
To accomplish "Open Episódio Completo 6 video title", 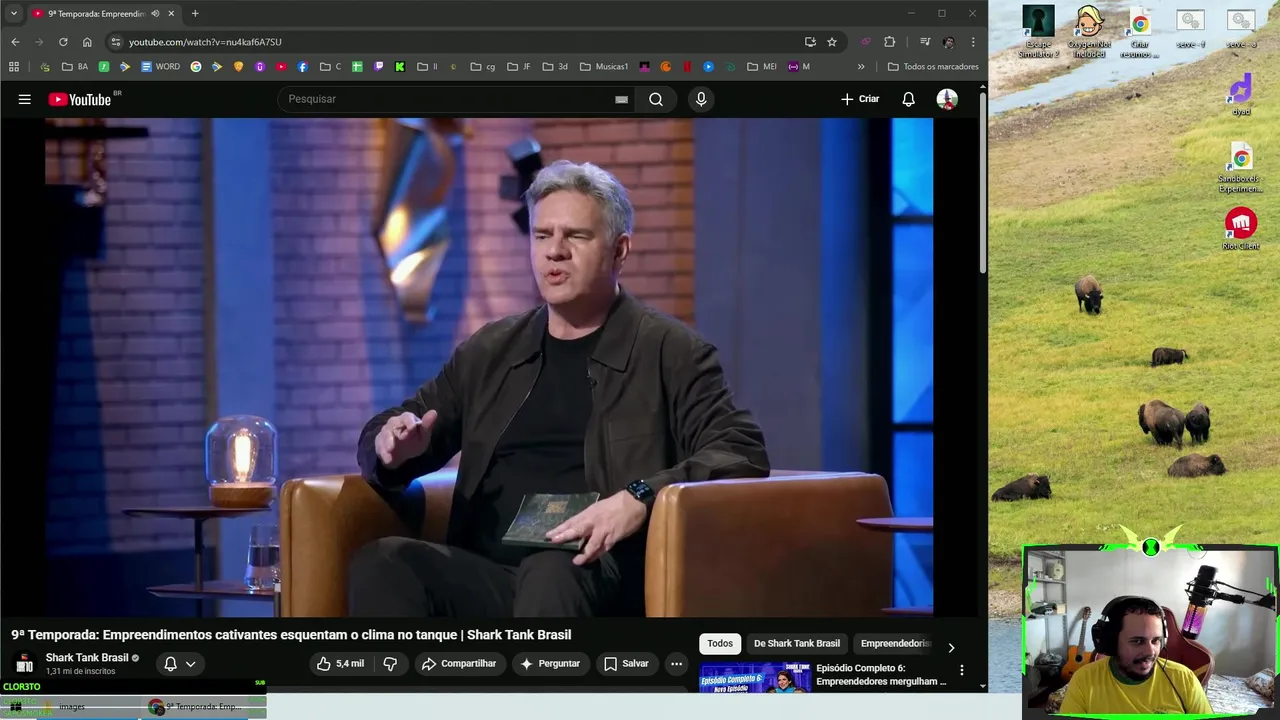I will (880, 675).
